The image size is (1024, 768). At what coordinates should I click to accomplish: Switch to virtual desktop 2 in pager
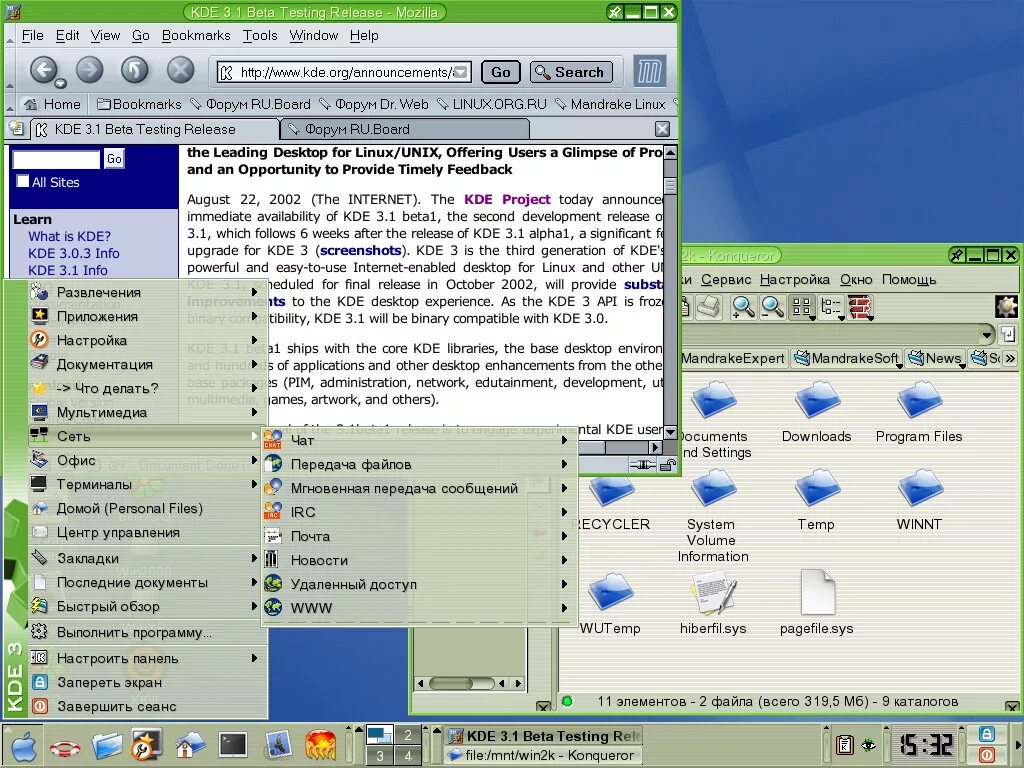tap(408, 735)
